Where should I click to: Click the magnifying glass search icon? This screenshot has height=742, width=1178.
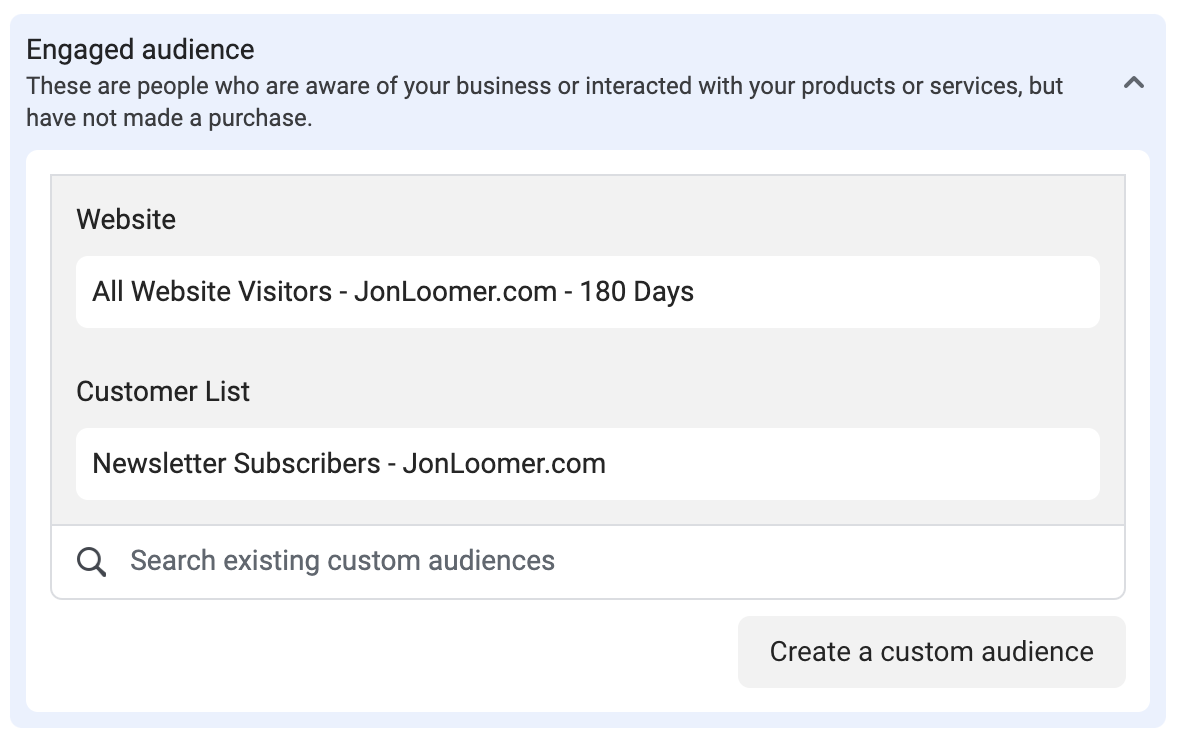tap(92, 562)
